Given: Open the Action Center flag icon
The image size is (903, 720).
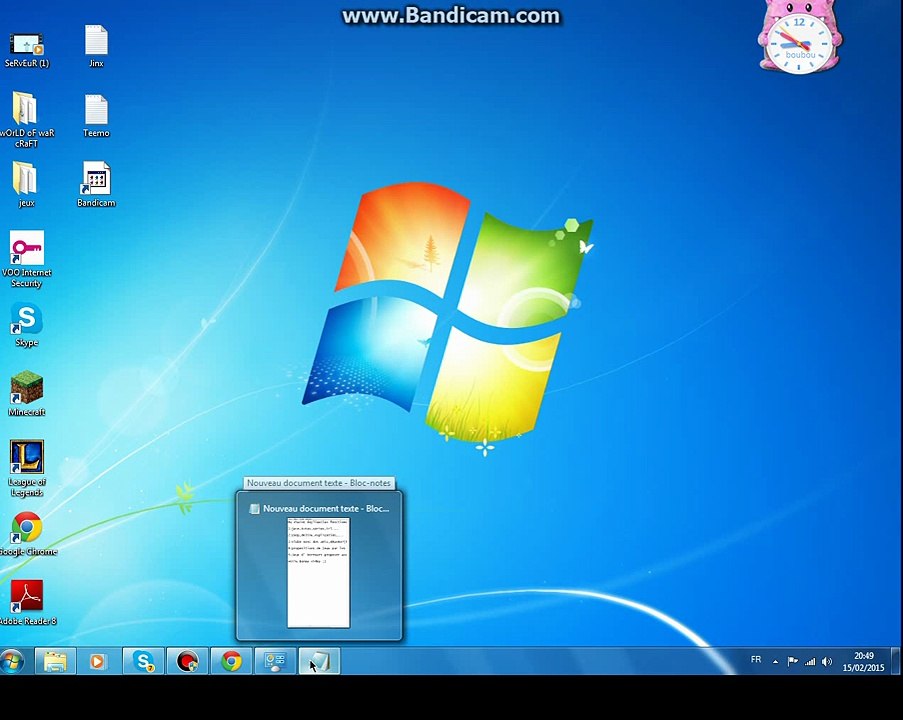Looking at the screenshot, I should pos(792,661).
